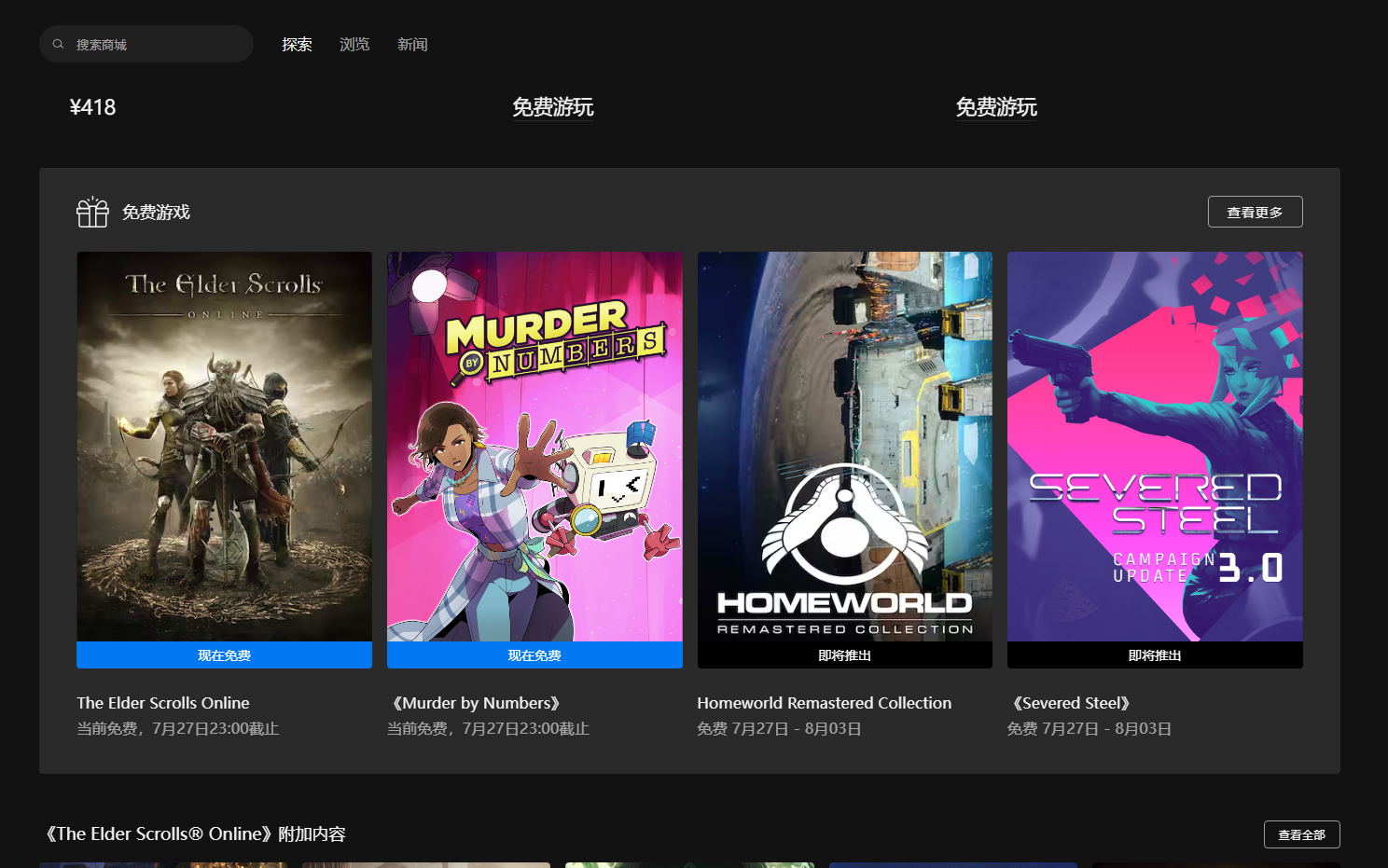This screenshot has height=868, width=1388.
Task: Click Severed Steel 免费 7月27日 - 8月03日 date text
Action: [1090, 728]
